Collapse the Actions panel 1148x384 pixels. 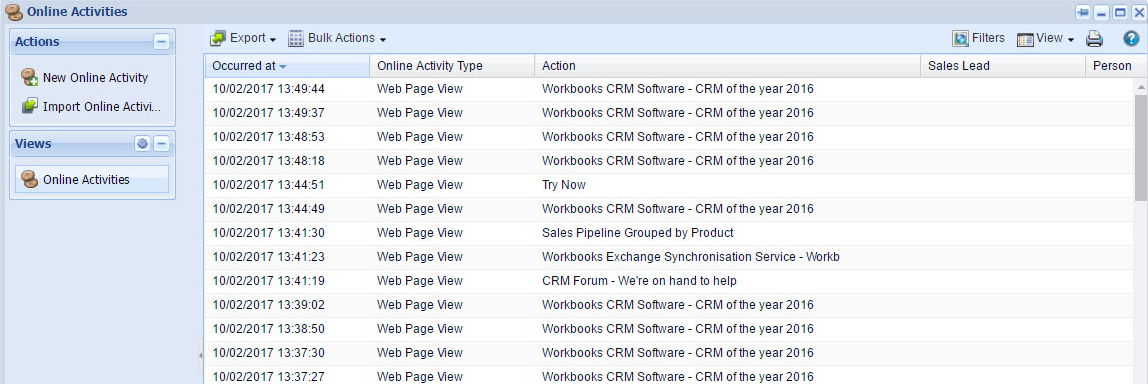pos(161,42)
